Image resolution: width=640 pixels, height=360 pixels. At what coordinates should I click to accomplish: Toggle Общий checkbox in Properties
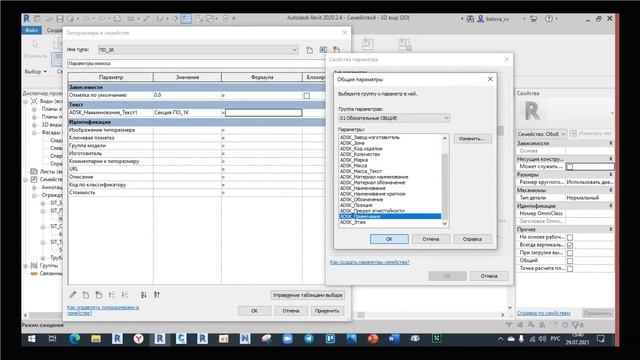pos(570,260)
